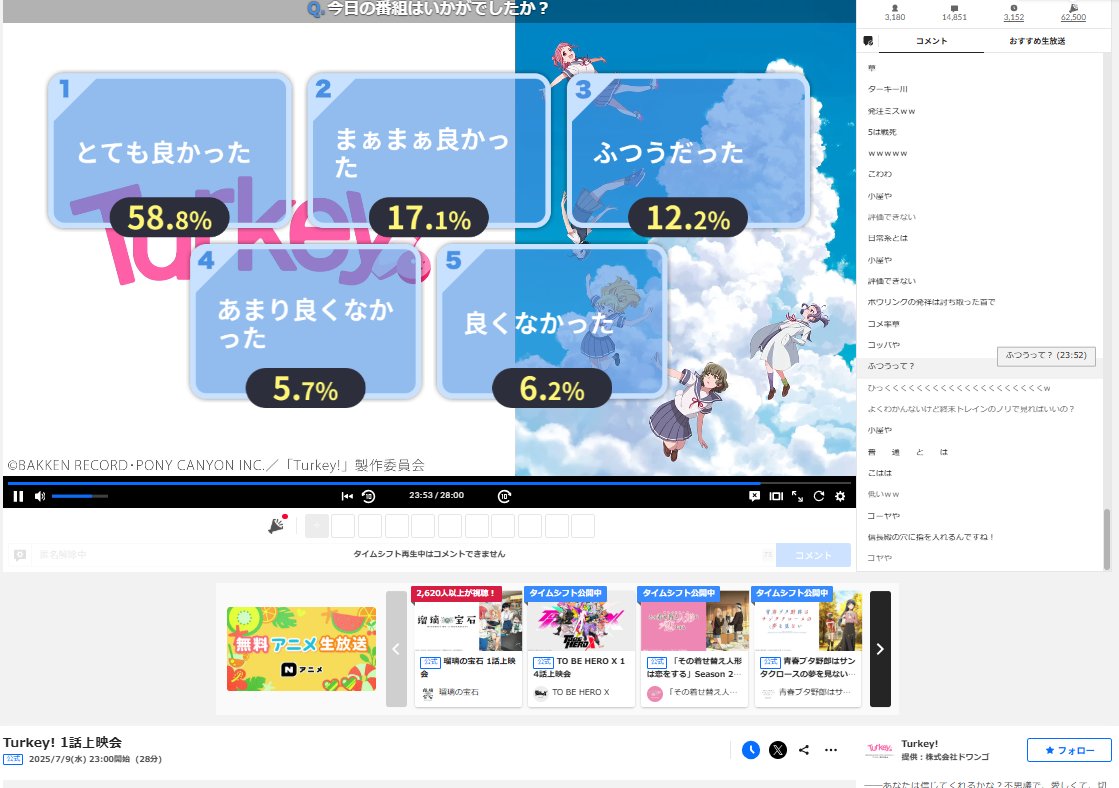Adjust the volume slider

click(x=79, y=496)
